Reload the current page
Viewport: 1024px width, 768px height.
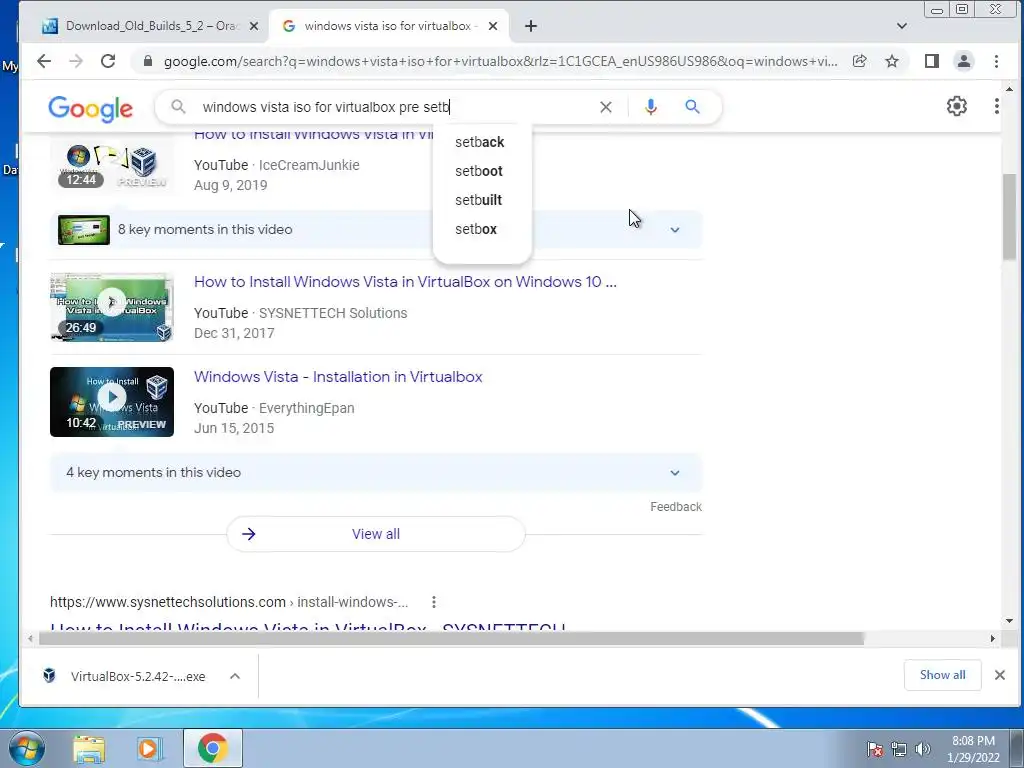point(108,61)
